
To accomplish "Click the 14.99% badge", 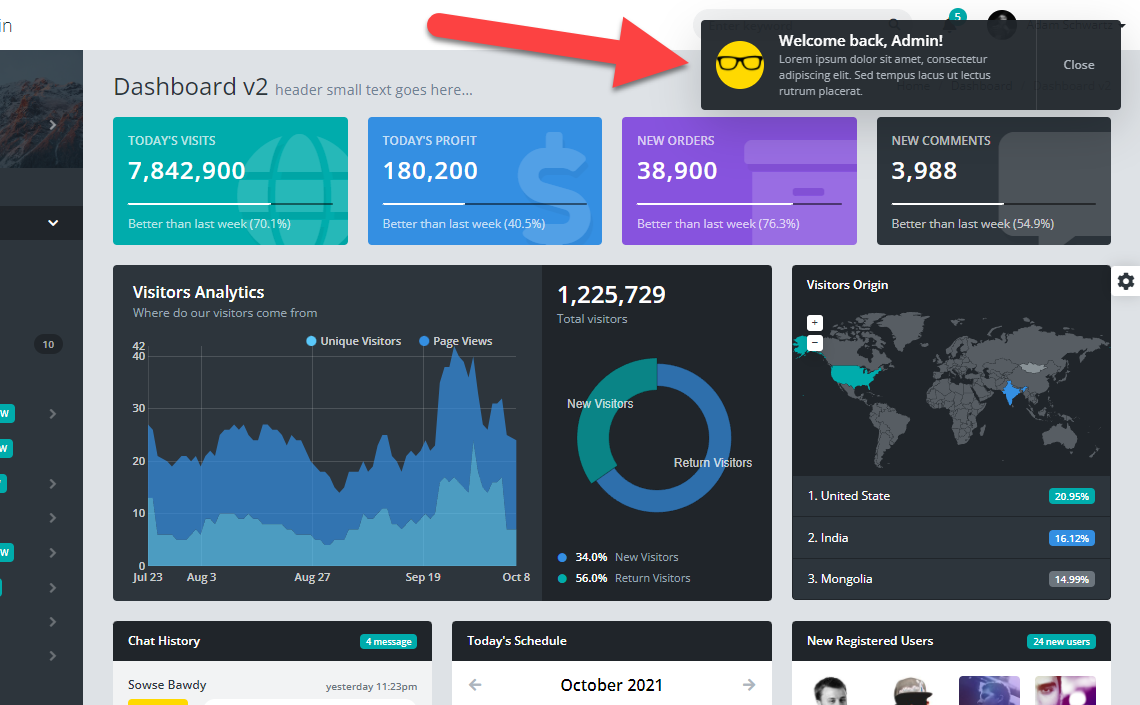I will click(1072, 579).
